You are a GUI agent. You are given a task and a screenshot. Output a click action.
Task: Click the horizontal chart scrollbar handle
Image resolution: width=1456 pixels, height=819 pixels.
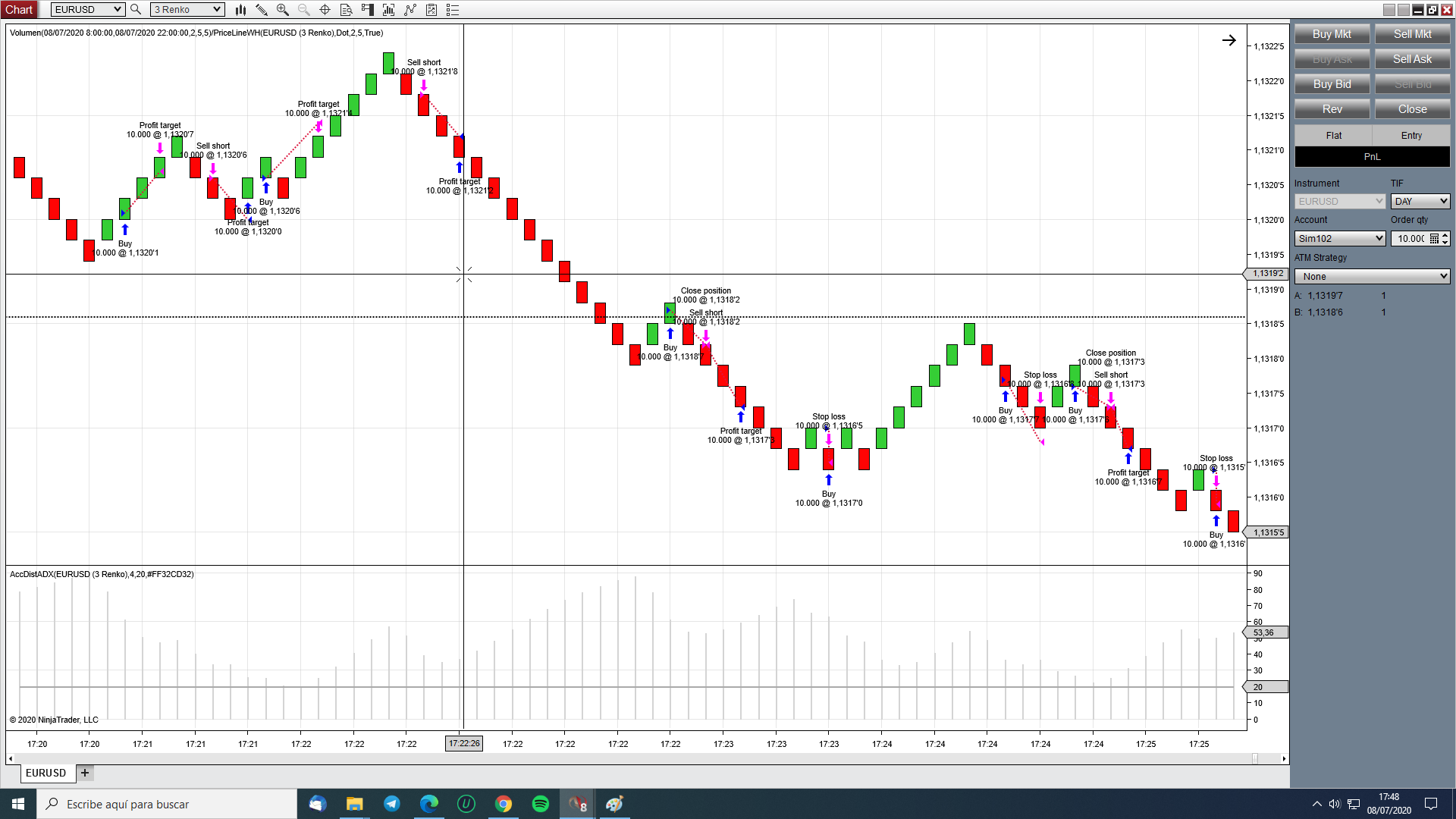(1255, 758)
